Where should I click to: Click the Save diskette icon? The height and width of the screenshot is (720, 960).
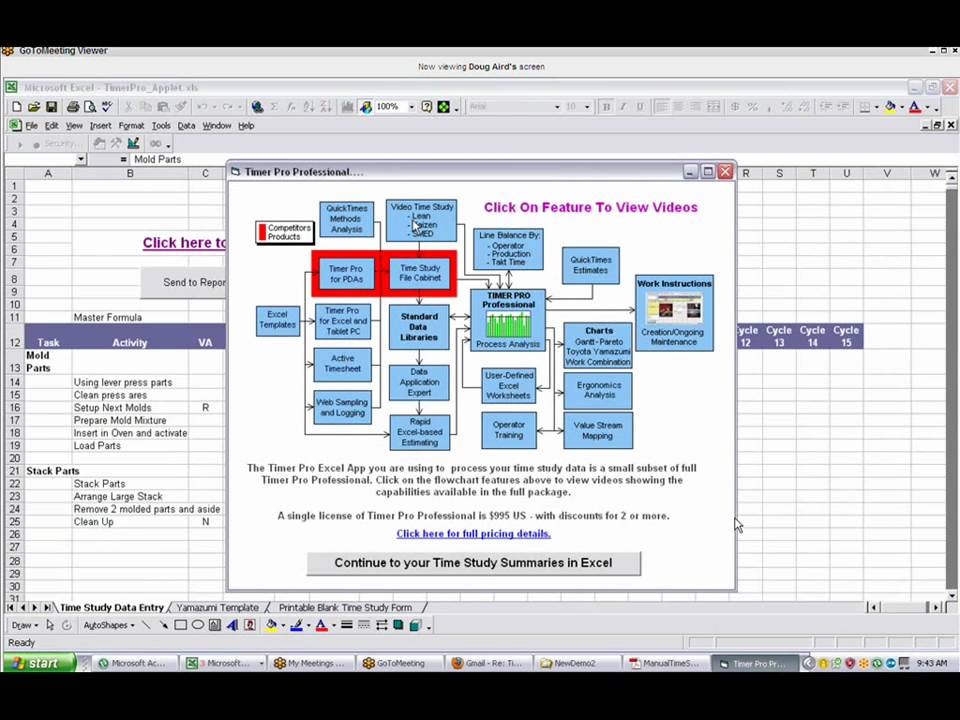coord(51,107)
